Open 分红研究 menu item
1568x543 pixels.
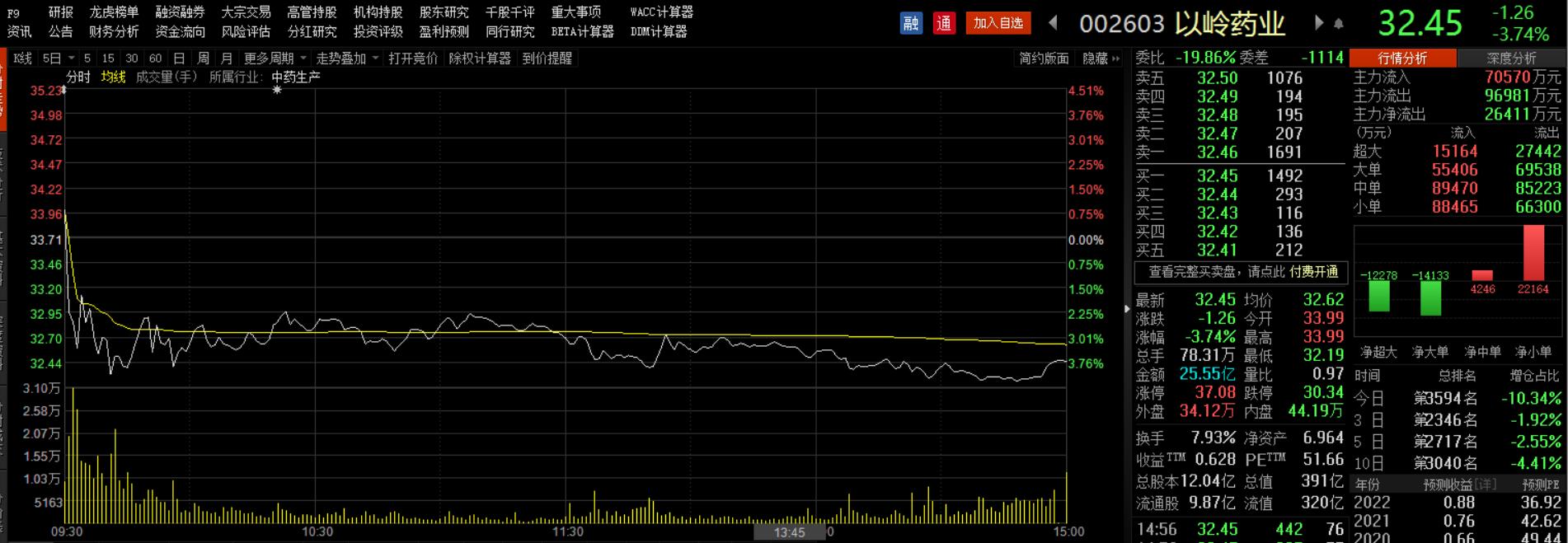coord(312,31)
